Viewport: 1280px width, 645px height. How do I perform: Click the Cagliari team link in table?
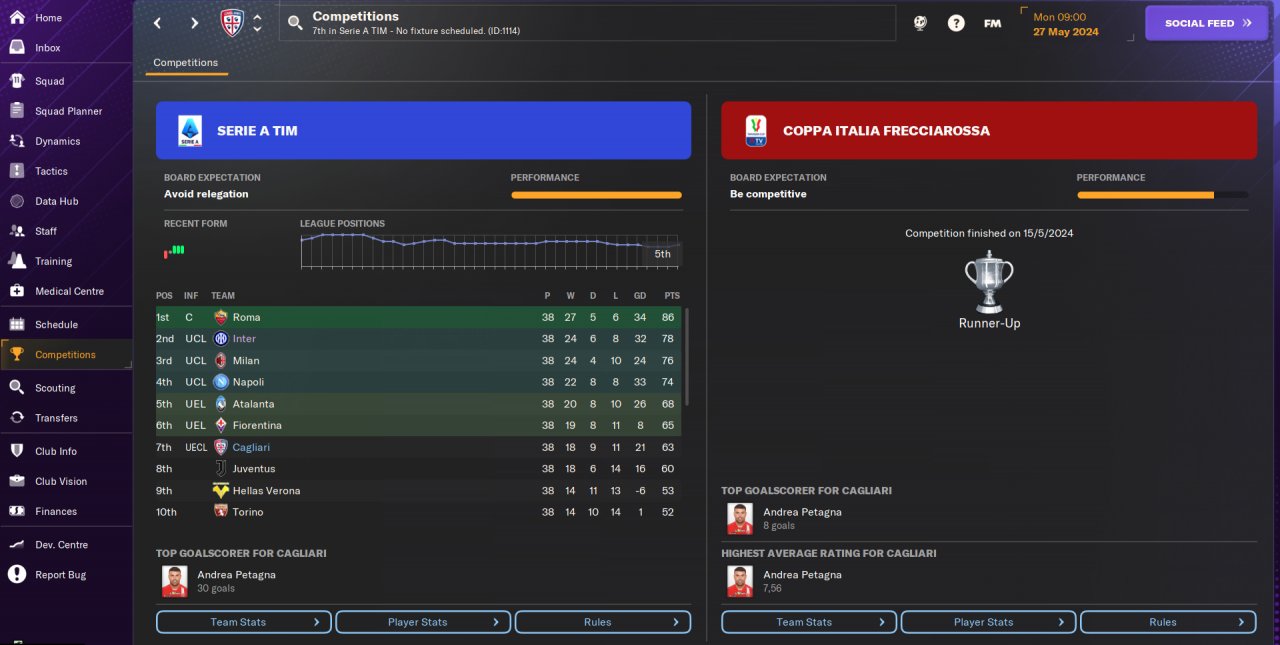tap(251, 447)
